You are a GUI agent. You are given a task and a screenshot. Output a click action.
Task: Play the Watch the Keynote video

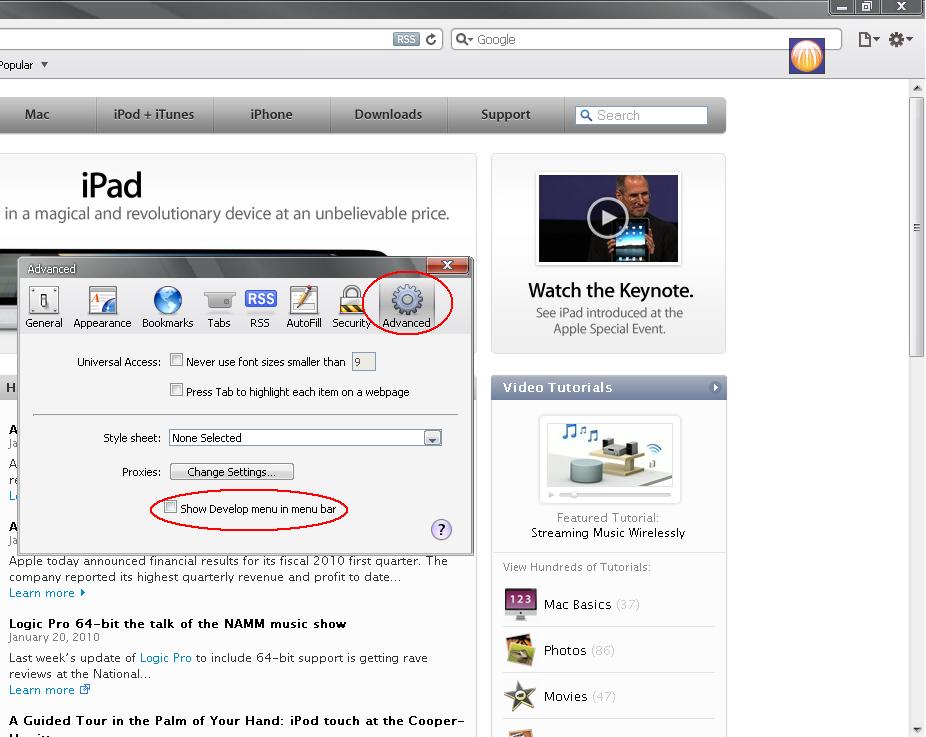pos(607,218)
